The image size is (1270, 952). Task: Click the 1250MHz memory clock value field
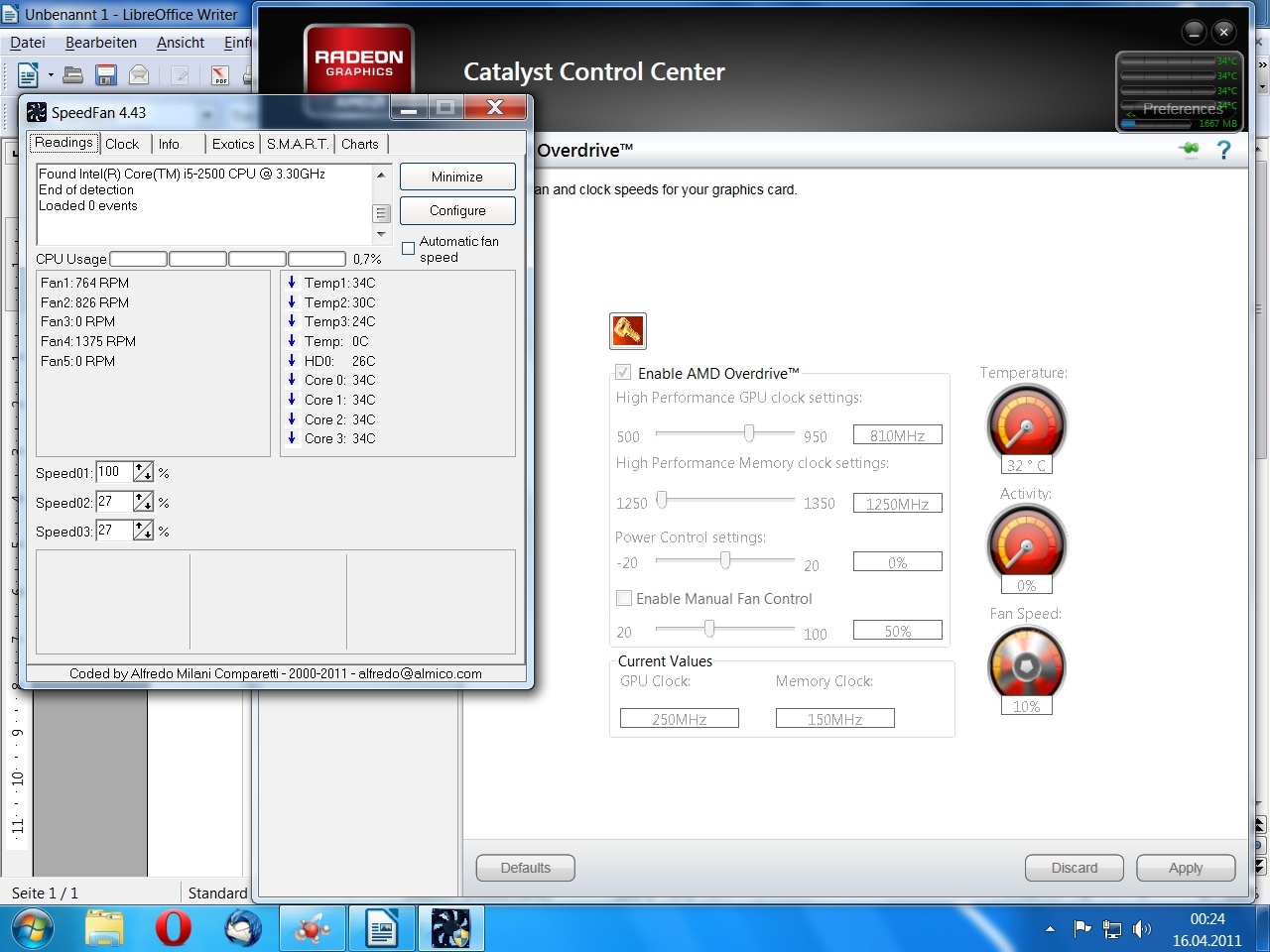point(898,503)
